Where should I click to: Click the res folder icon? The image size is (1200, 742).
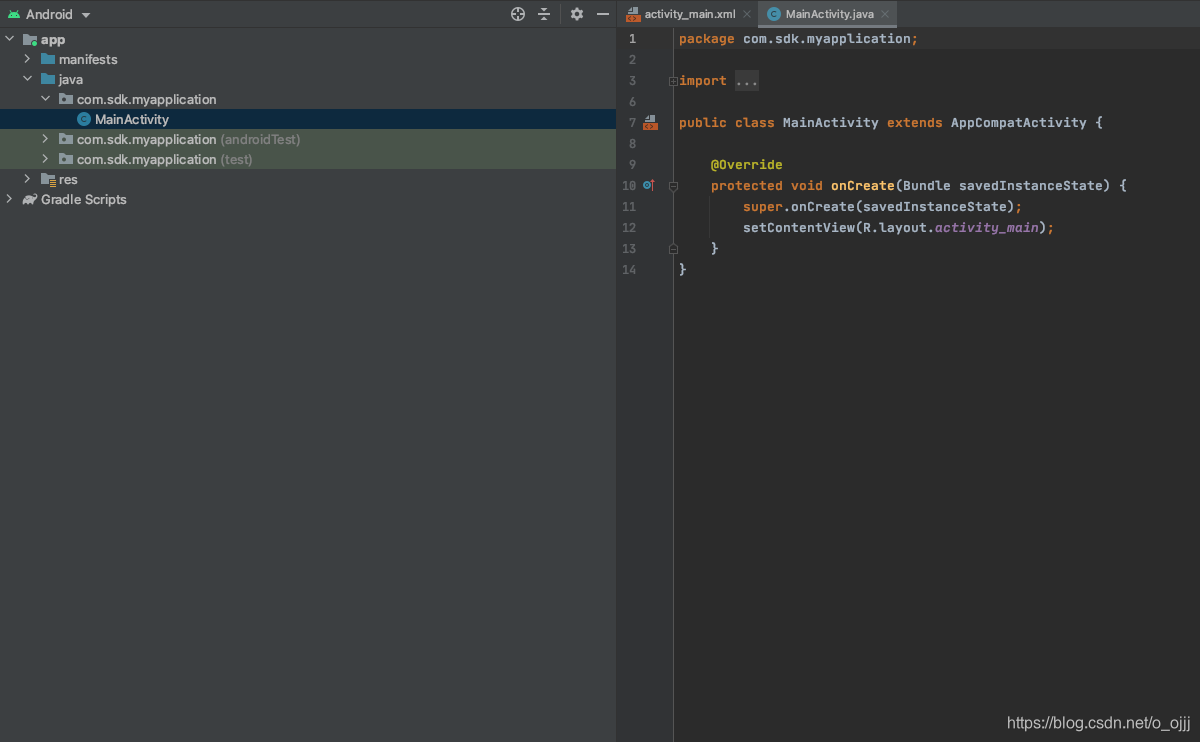click(48, 180)
